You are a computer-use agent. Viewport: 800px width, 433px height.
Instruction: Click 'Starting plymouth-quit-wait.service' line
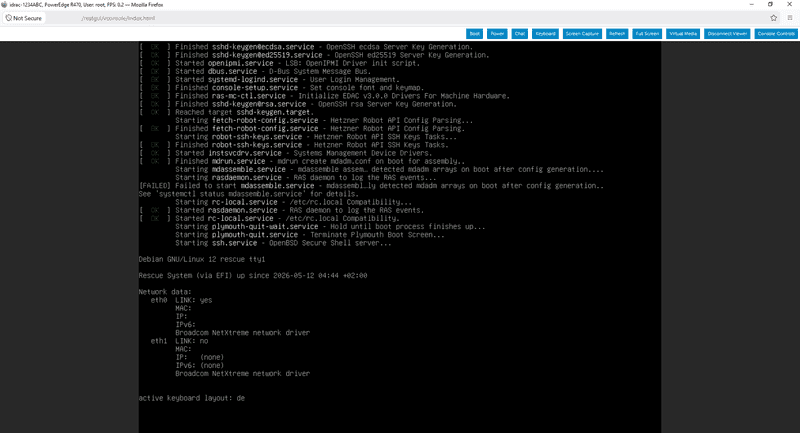[330, 226]
